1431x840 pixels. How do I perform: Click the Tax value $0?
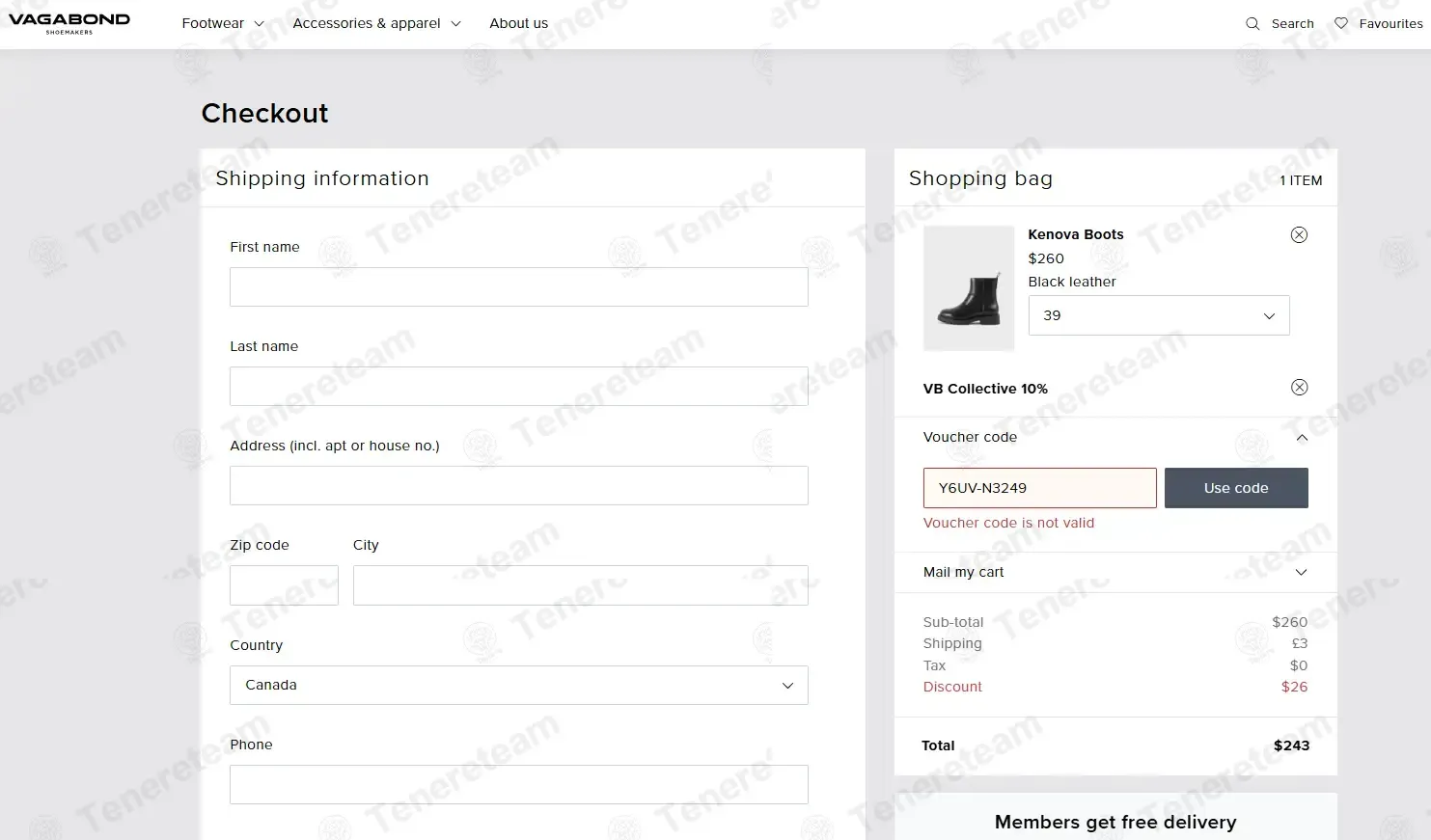(1299, 665)
